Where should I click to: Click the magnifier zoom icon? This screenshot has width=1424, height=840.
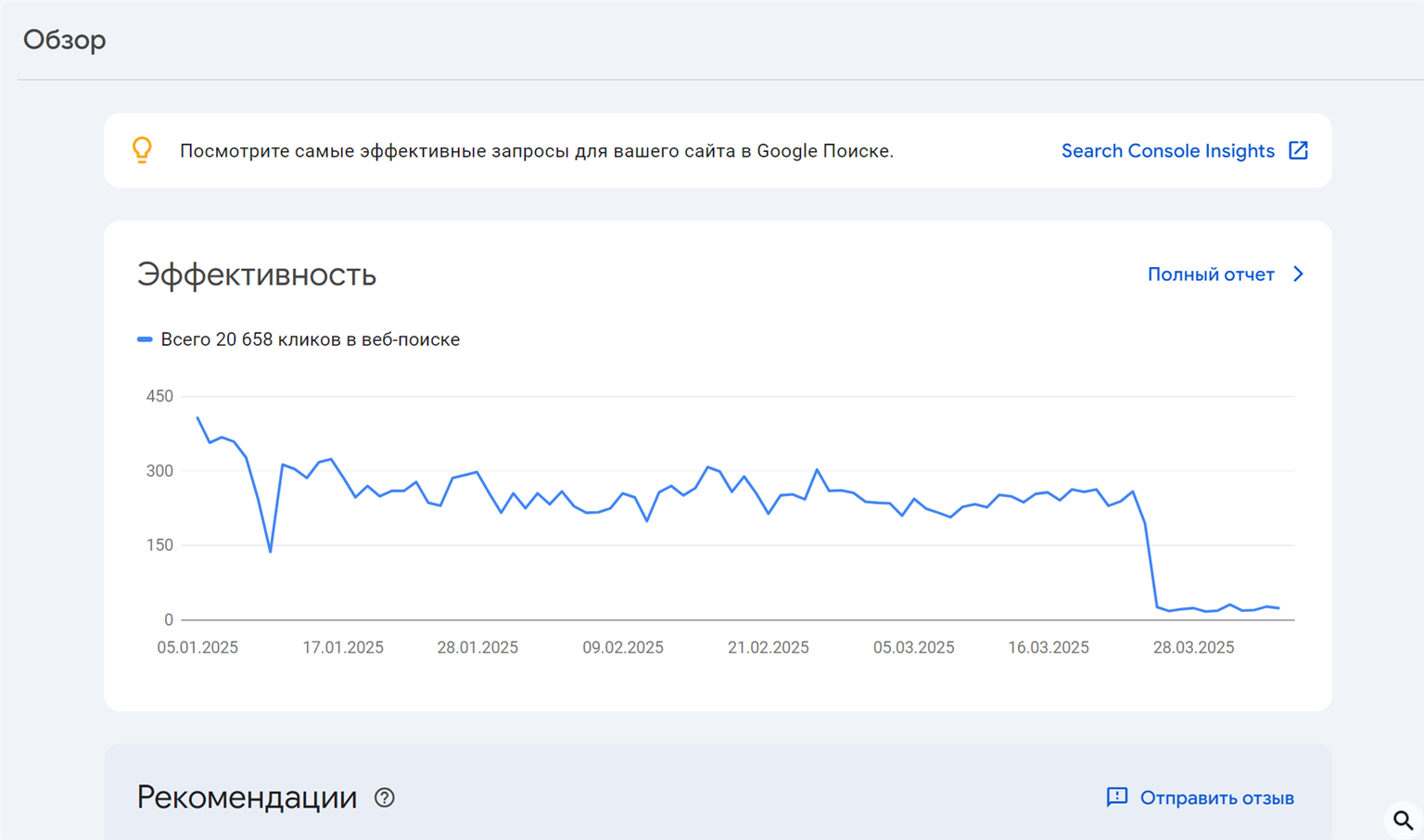[x=1403, y=821]
